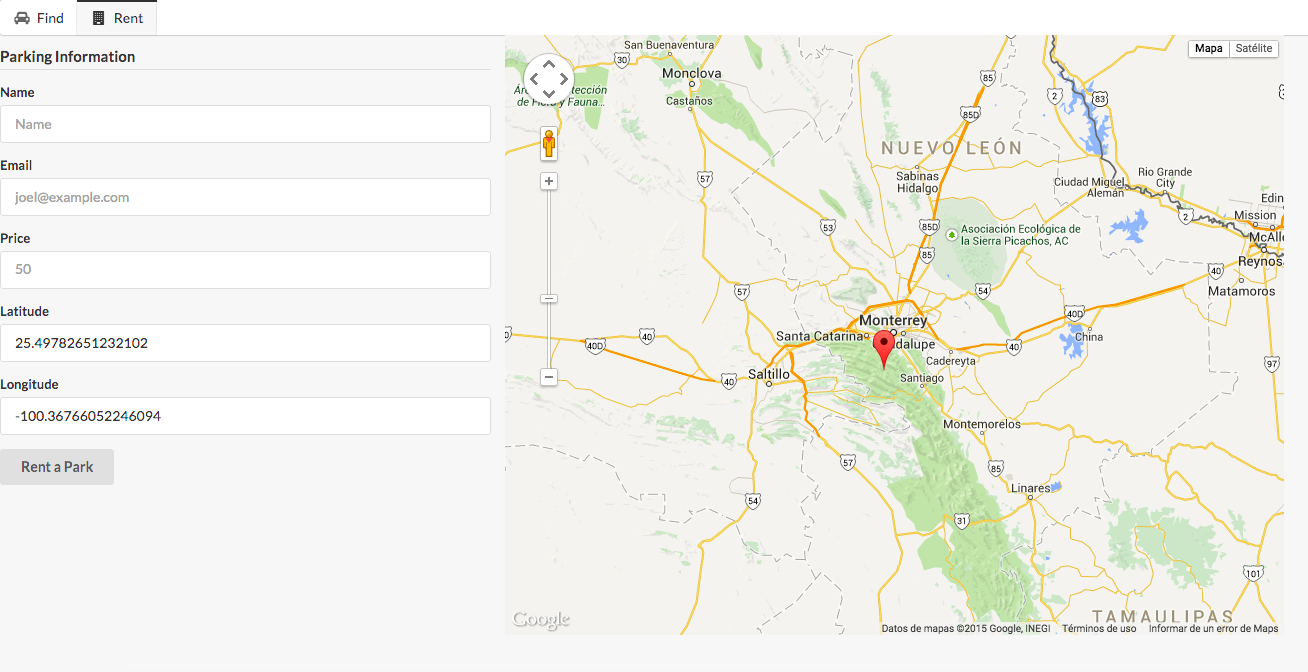Click the Parking Information heading
This screenshot has width=1308, height=672.
68,56
